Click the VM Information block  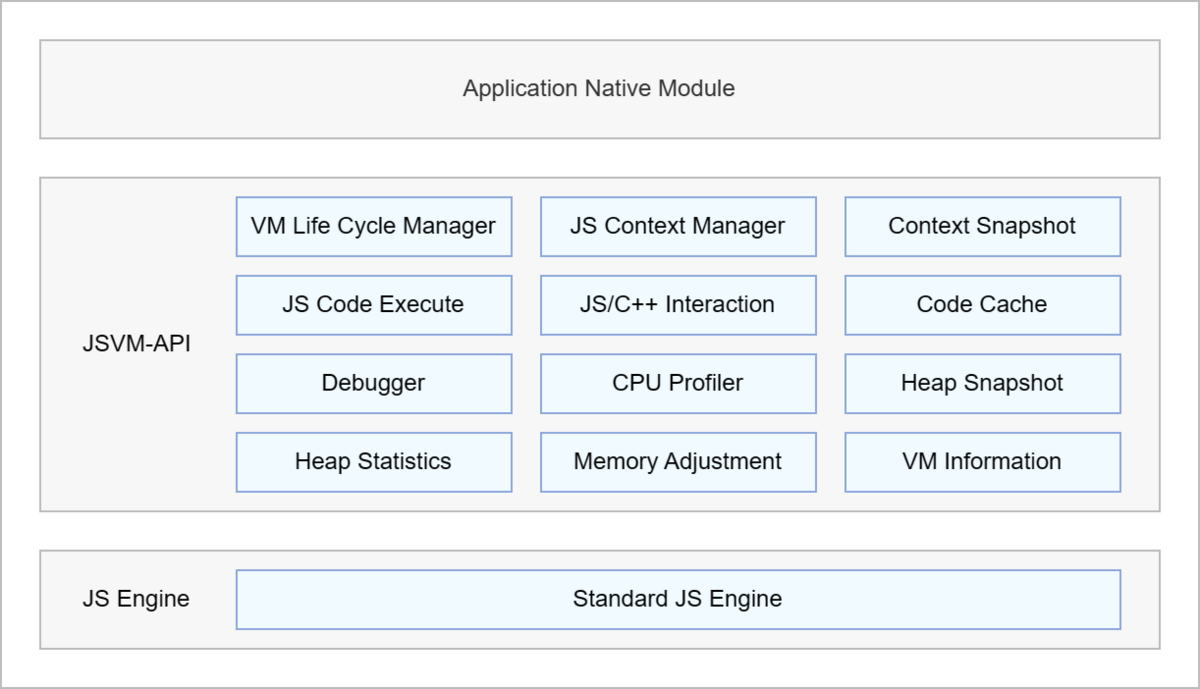click(x=982, y=462)
